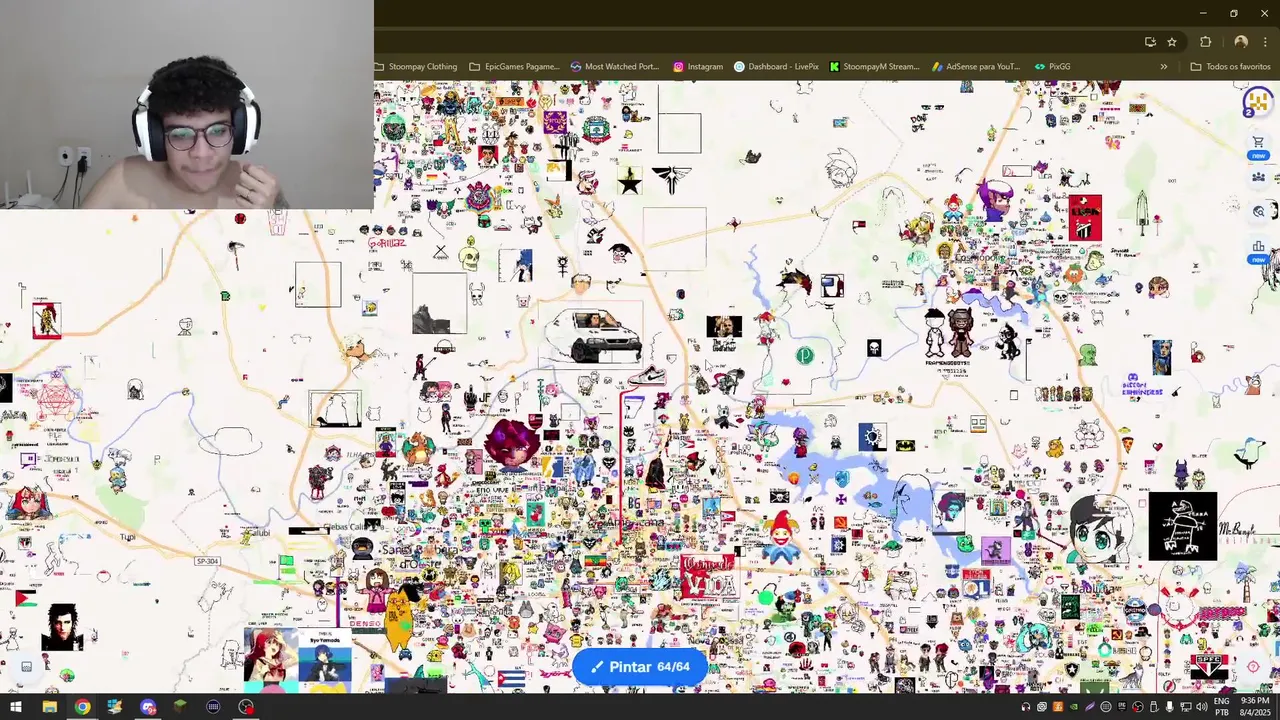This screenshot has height=720, width=1280.
Task: Open the PixGG bookmark
Action: coord(1053,67)
